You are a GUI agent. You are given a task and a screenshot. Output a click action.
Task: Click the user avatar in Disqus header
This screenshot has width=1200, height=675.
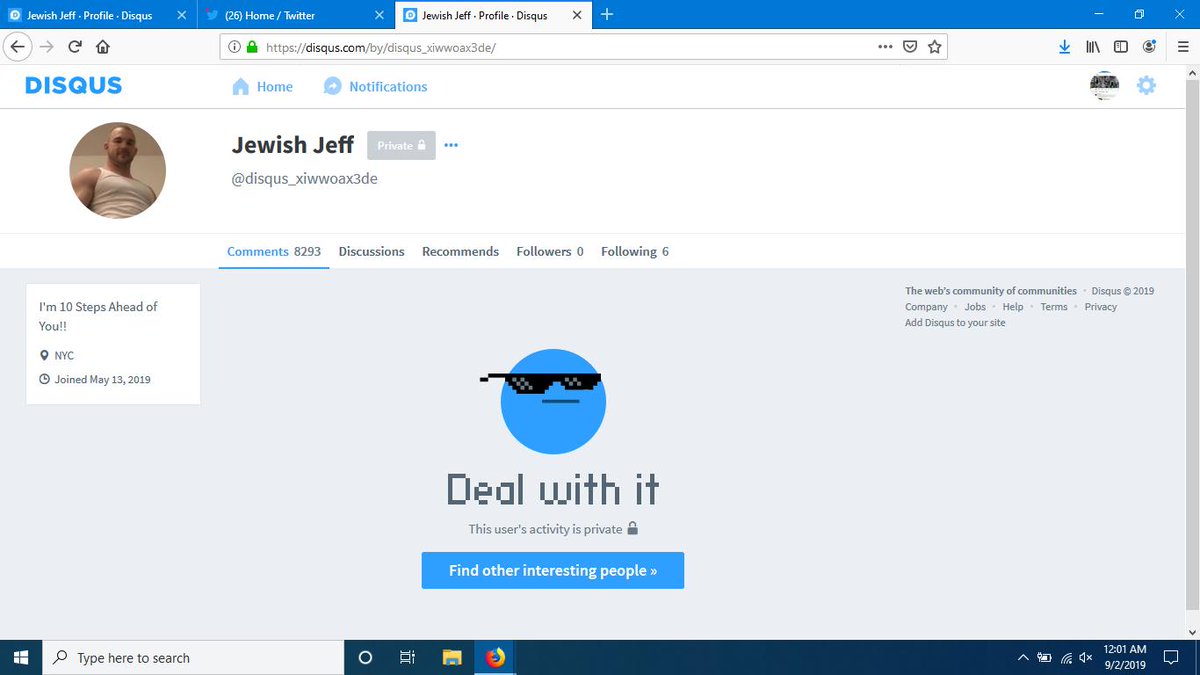[1104, 86]
